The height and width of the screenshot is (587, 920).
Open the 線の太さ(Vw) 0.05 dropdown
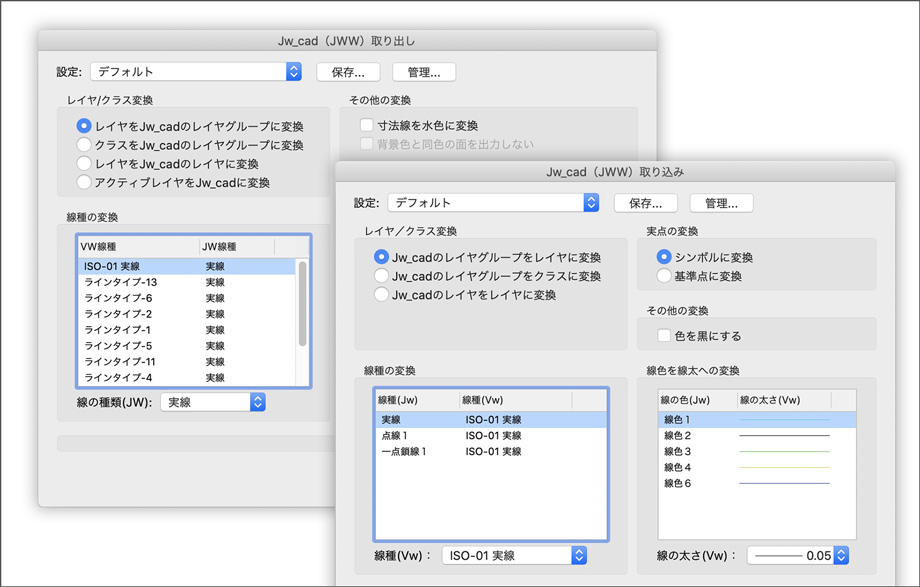pyautogui.click(x=798, y=555)
